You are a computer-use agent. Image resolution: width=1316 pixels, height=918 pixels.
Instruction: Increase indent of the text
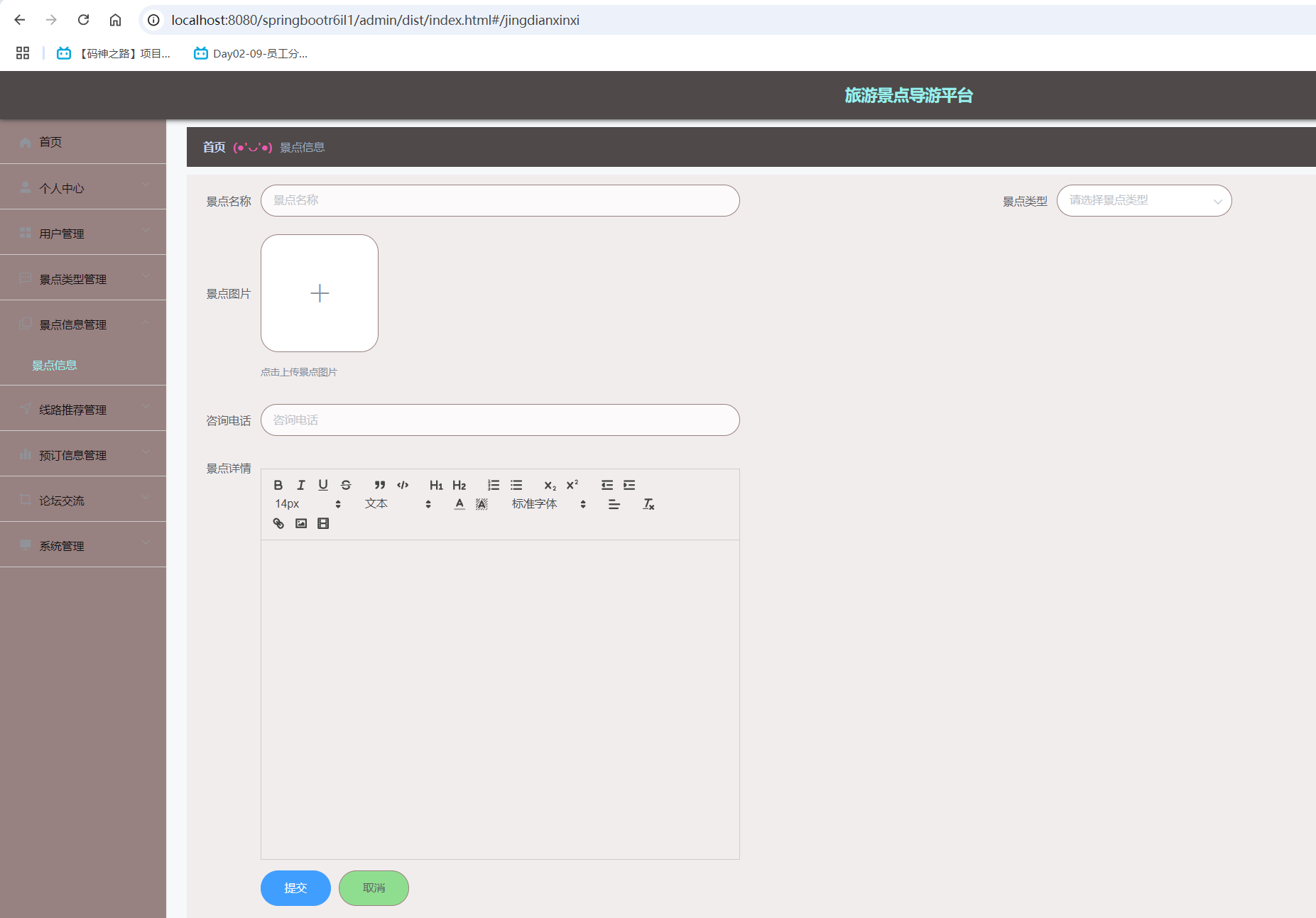[x=629, y=485]
